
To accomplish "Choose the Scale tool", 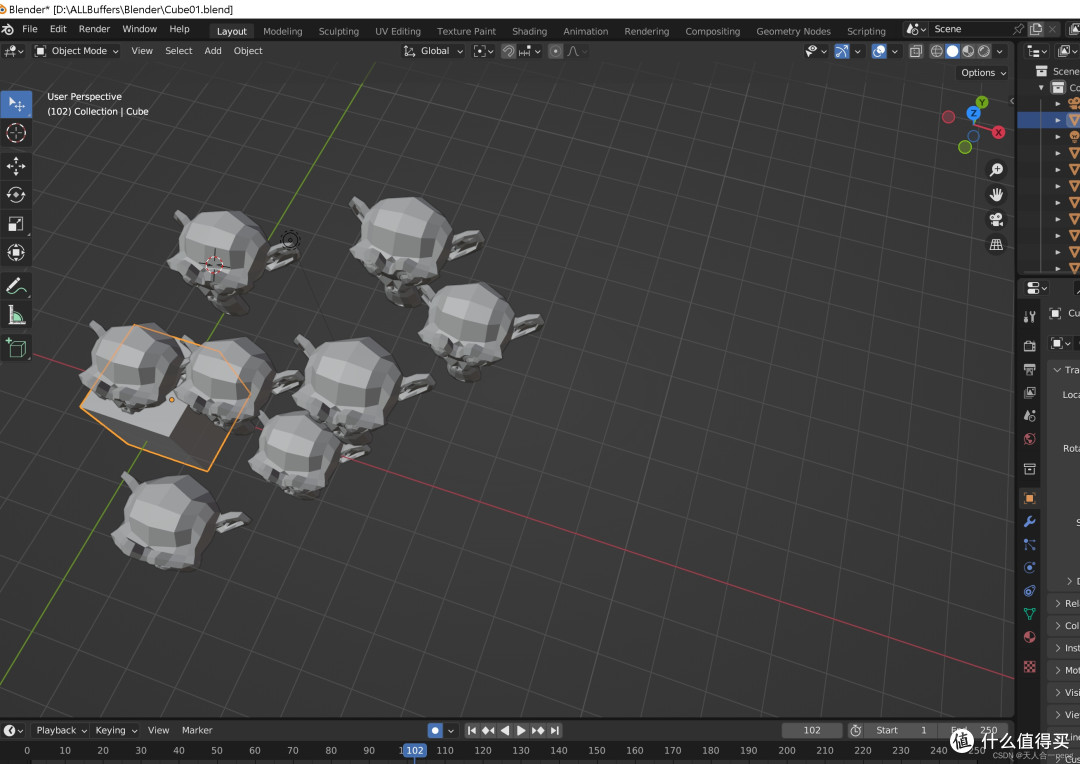I will tap(16, 224).
